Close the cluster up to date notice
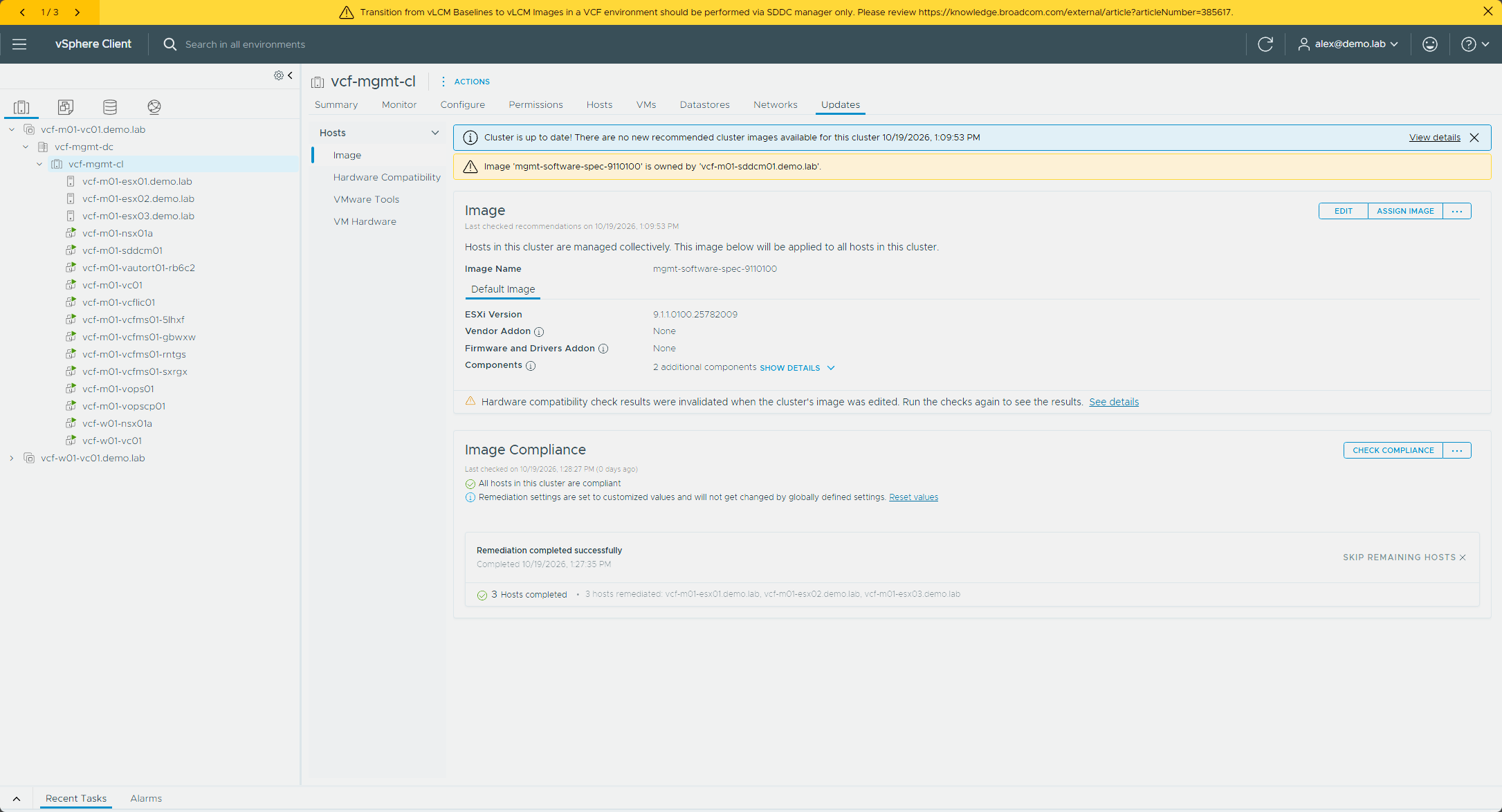This screenshot has width=1502, height=812. [x=1474, y=138]
